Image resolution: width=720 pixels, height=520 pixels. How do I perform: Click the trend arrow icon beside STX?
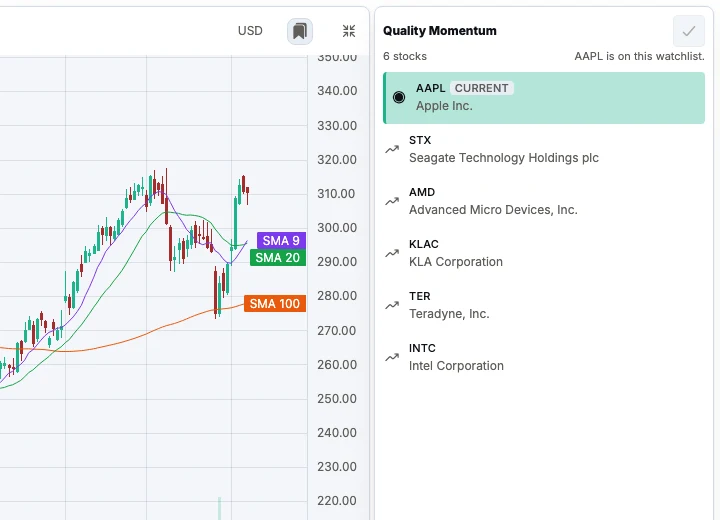click(x=392, y=149)
